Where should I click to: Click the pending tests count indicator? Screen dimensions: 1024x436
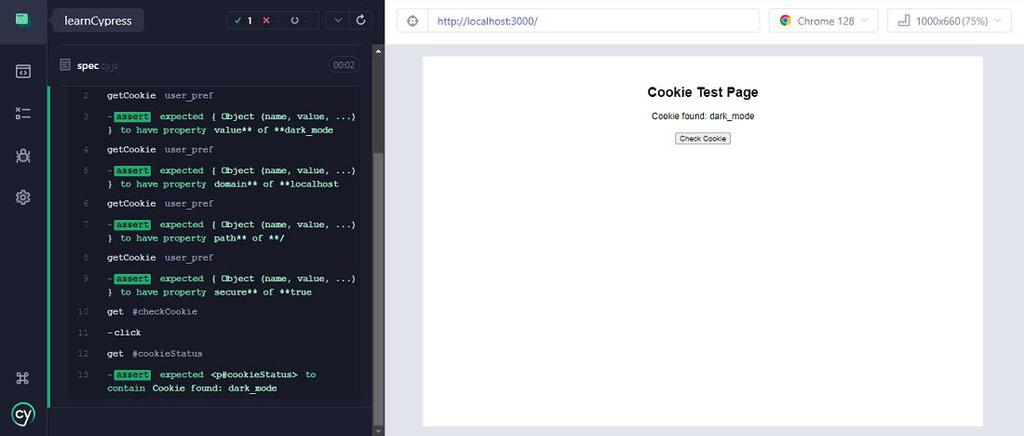click(299, 20)
